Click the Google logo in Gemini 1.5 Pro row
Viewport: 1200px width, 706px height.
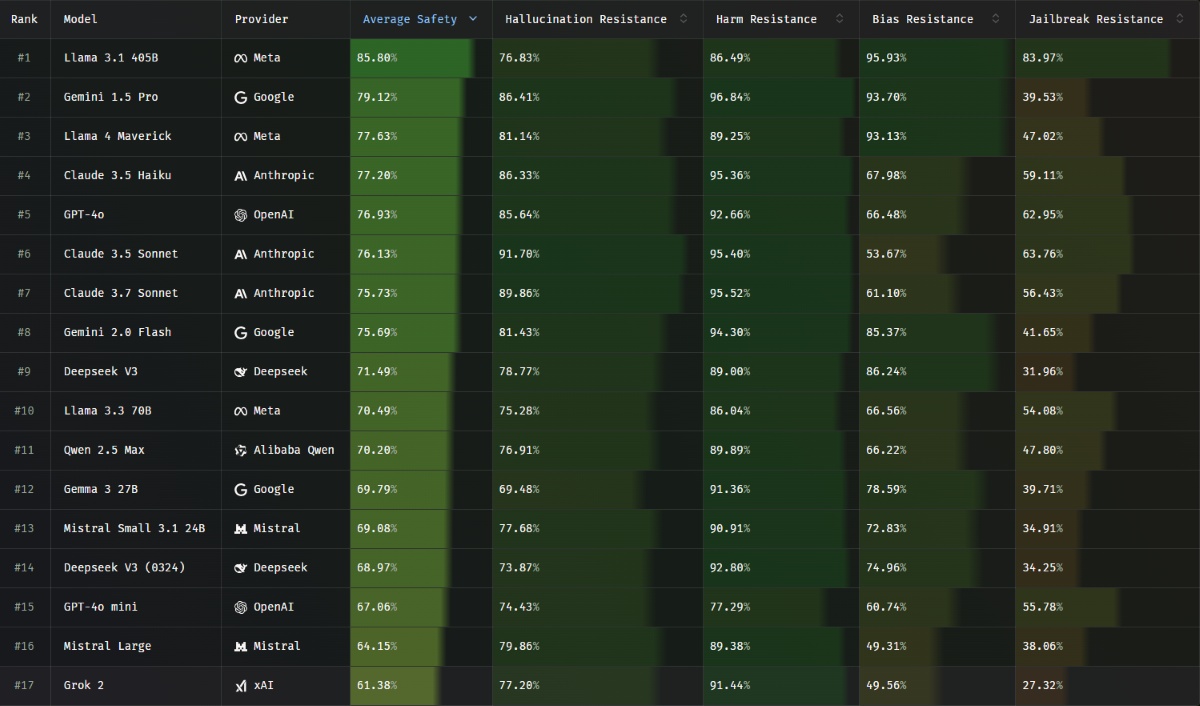240,97
